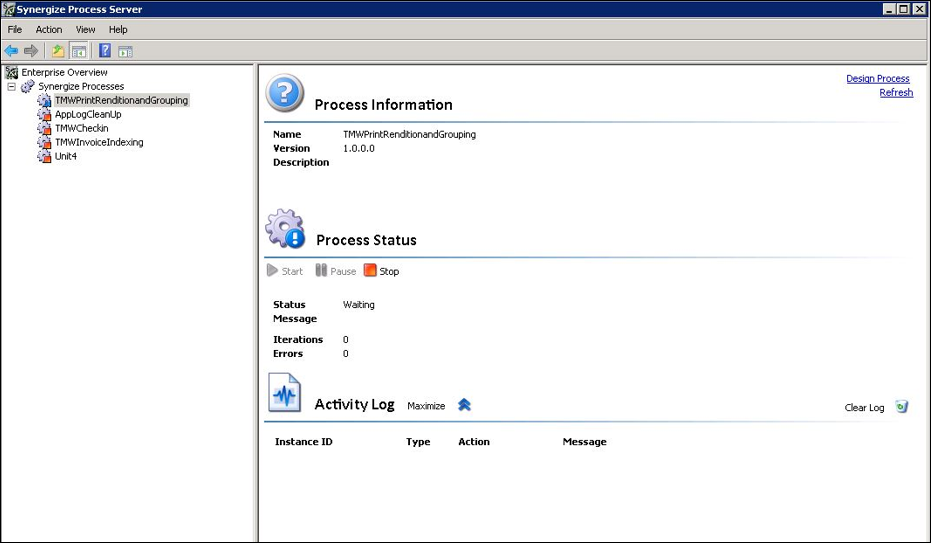Select the TMWInvoiceIndexing process
Viewport: 931px width, 543px height.
(x=99, y=142)
